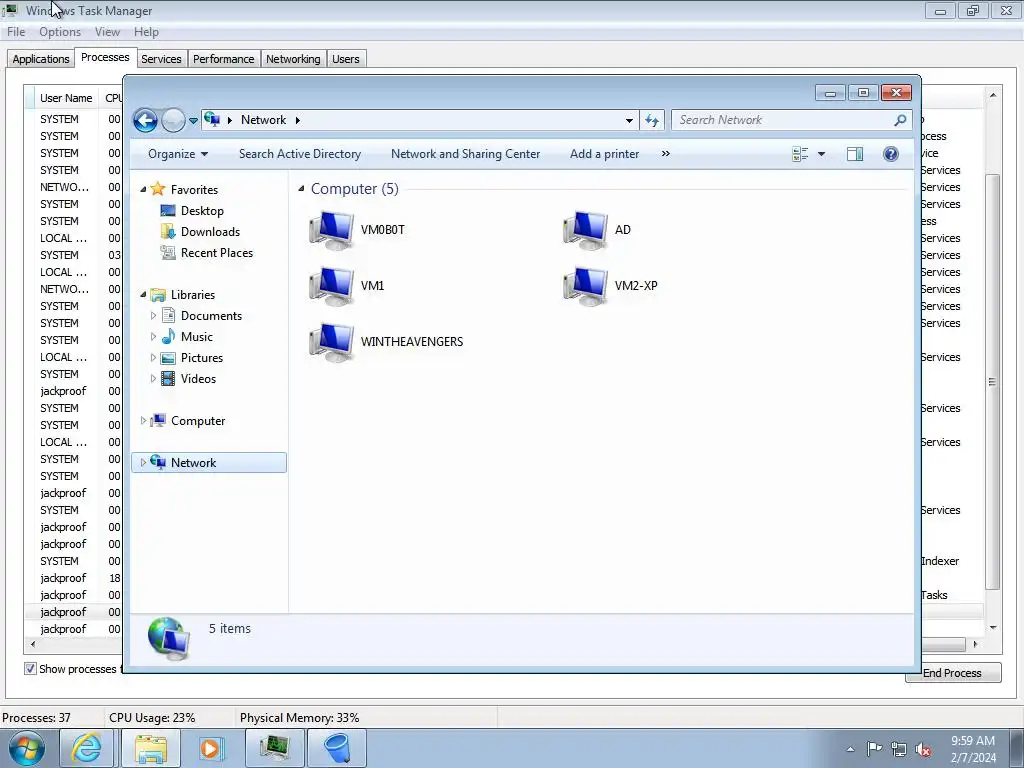
Task: Open Action Center flag tray icon
Action: point(874,749)
